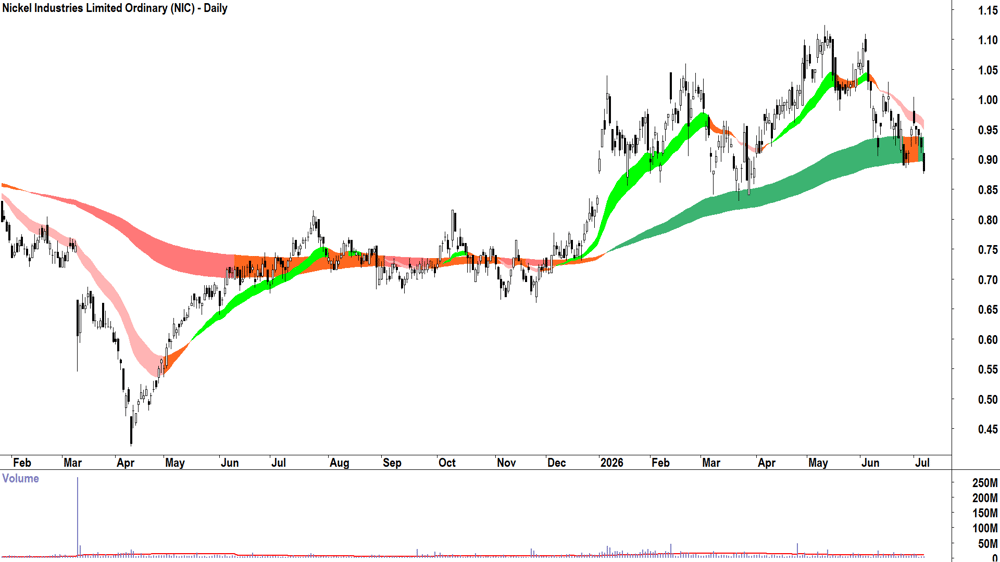
Task: Click the 150M volume axis label
Action: point(985,514)
